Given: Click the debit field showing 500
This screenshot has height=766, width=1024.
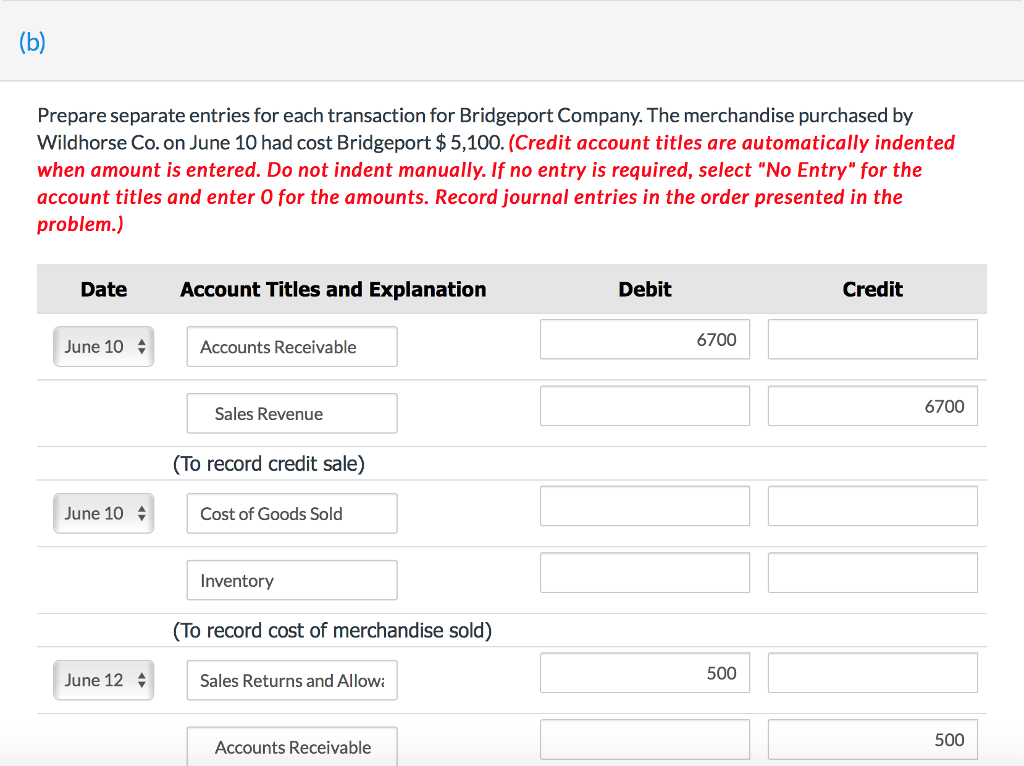Looking at the screenshot, I should (x=644, y=673).
